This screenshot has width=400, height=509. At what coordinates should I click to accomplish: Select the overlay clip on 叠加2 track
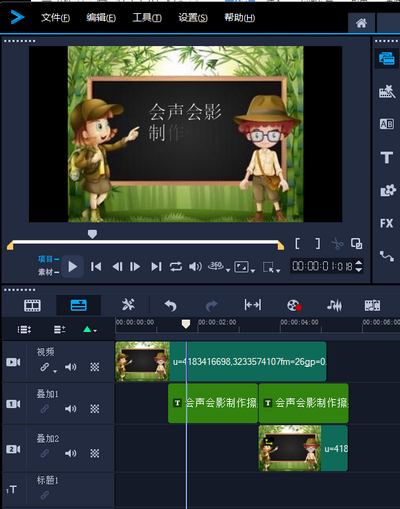[x=303, y=448]
